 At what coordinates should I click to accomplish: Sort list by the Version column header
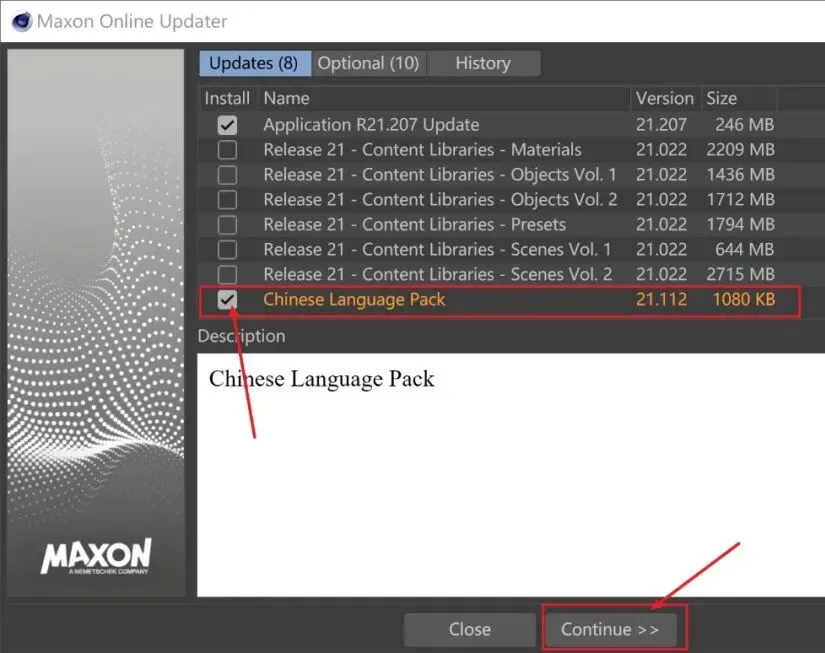pos(665,98)
